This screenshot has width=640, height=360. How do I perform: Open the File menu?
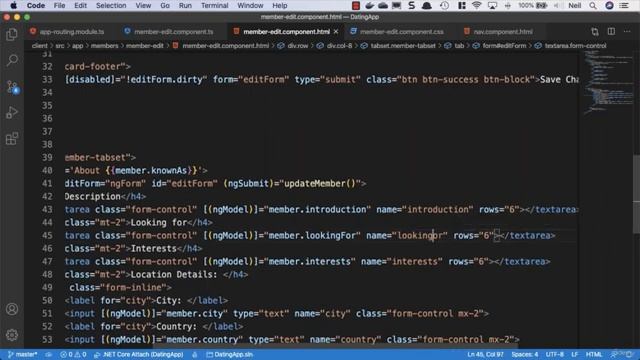click(x=60, y=5)
